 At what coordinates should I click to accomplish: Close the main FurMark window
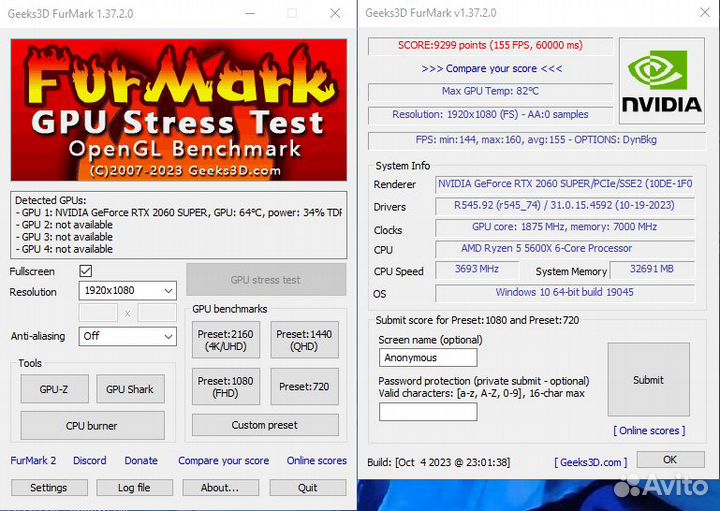(x=335, y=13)
